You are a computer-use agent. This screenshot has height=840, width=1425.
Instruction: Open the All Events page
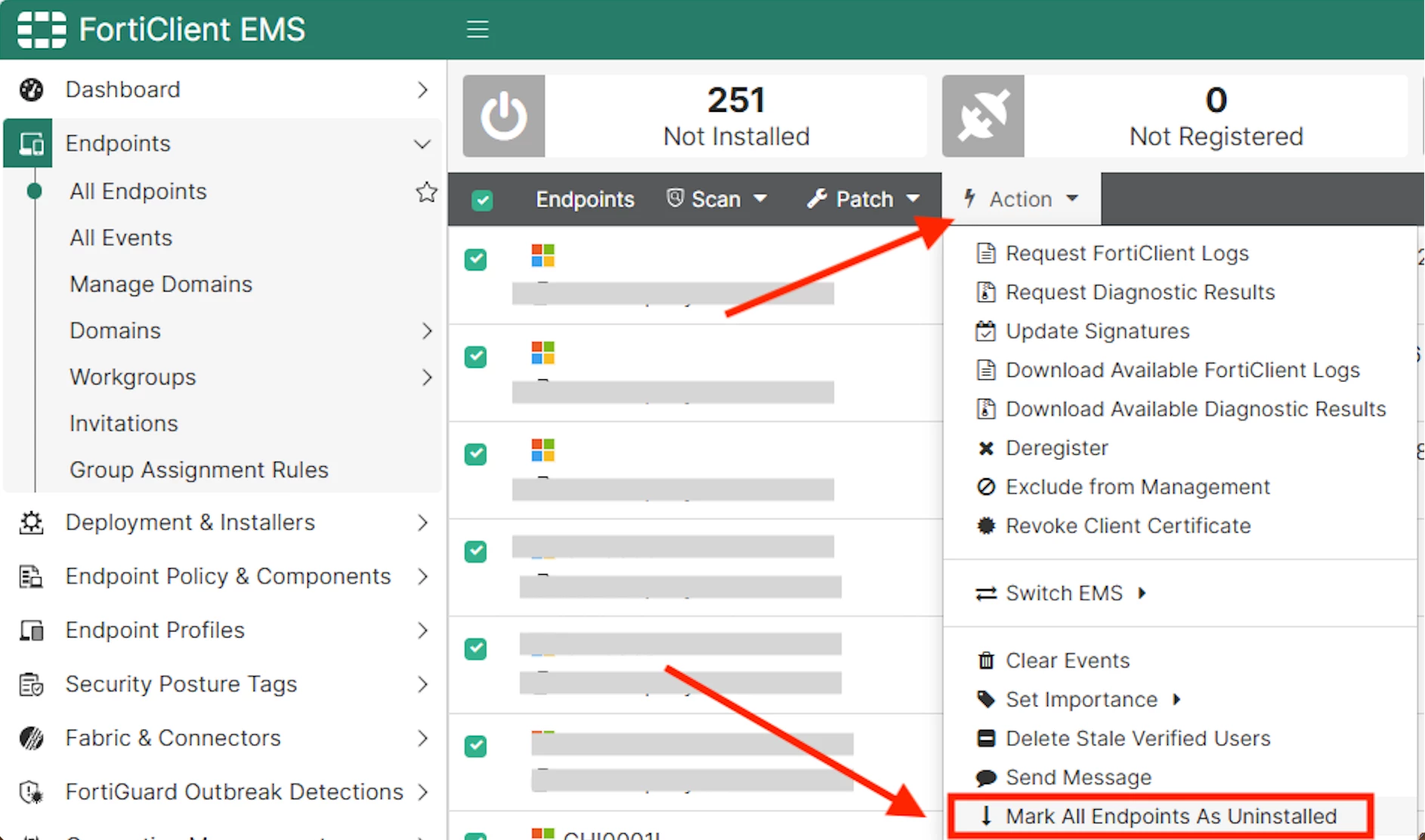(x=121, y=238)
